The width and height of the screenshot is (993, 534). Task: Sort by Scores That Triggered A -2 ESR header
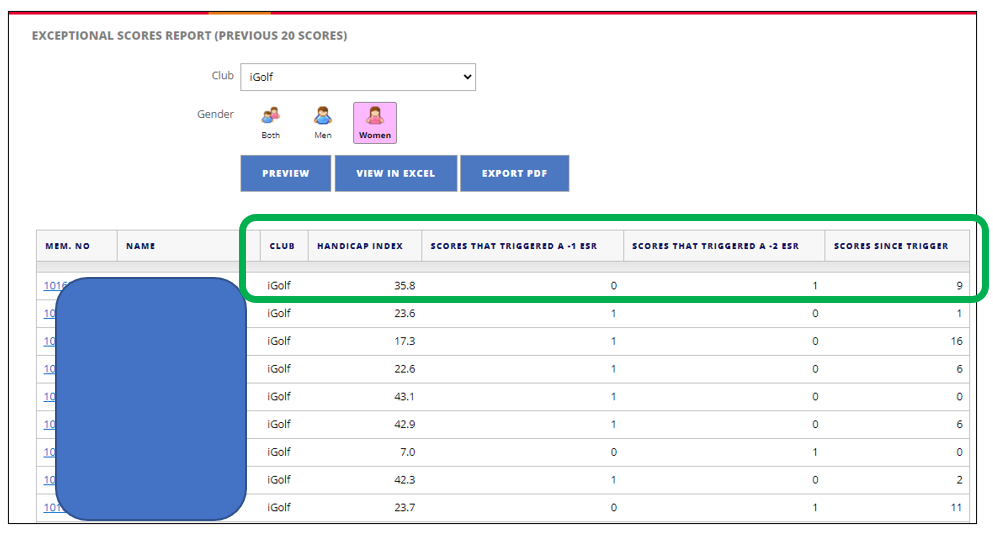click(716, 246)
